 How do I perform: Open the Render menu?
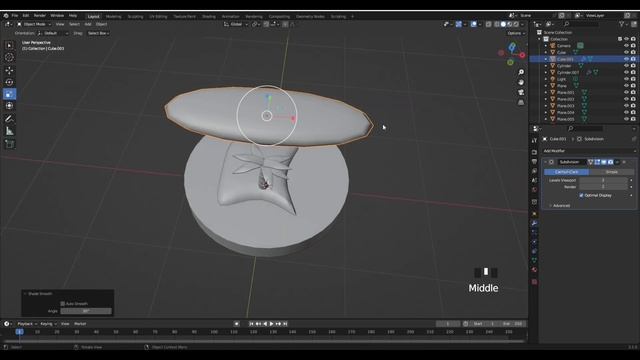click(40, 16)
